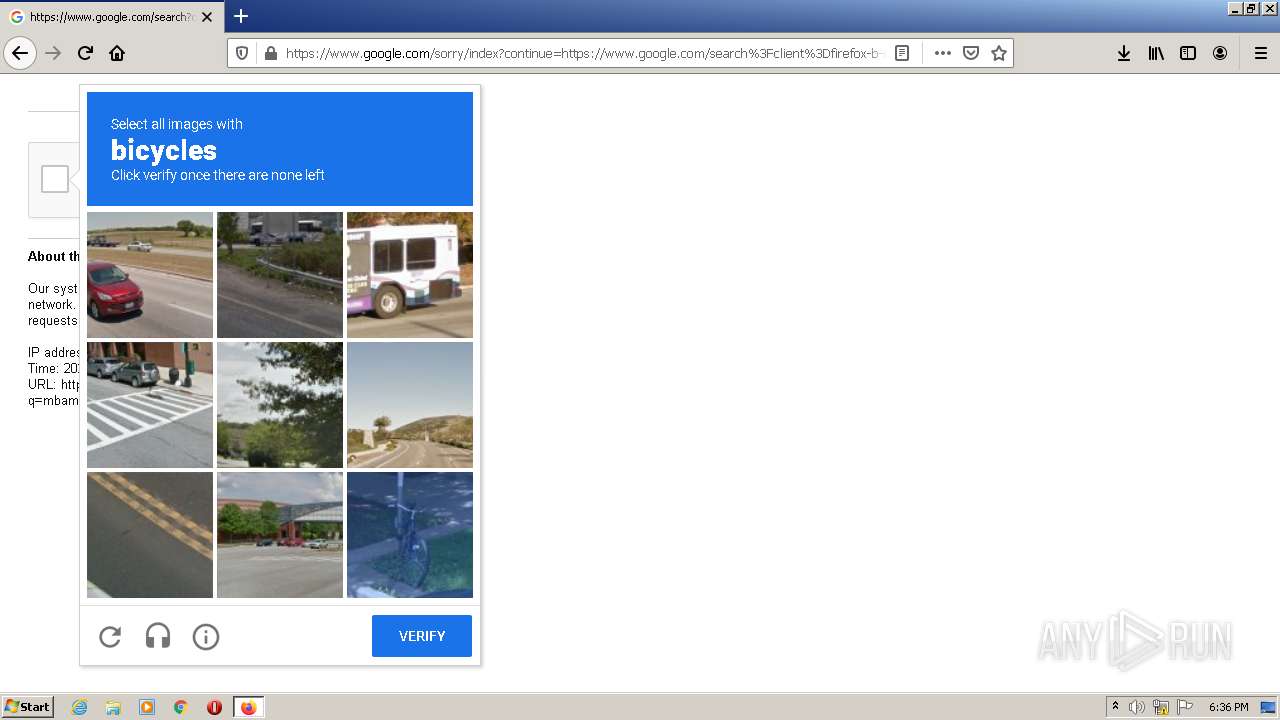This screenshot has height=720, width=1280.
Task: Show site security padlock info
Action: point(270,53)
